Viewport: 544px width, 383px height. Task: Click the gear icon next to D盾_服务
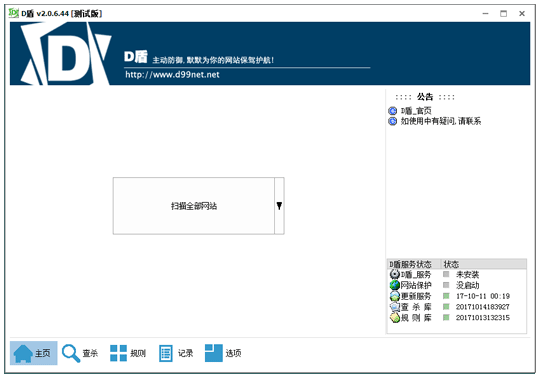point(394,274)
